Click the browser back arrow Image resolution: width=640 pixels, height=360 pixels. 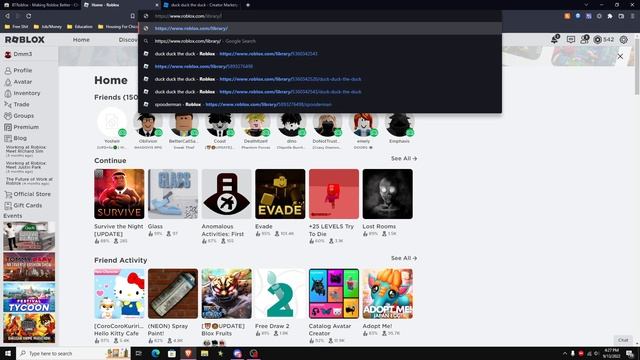point(7,16)
